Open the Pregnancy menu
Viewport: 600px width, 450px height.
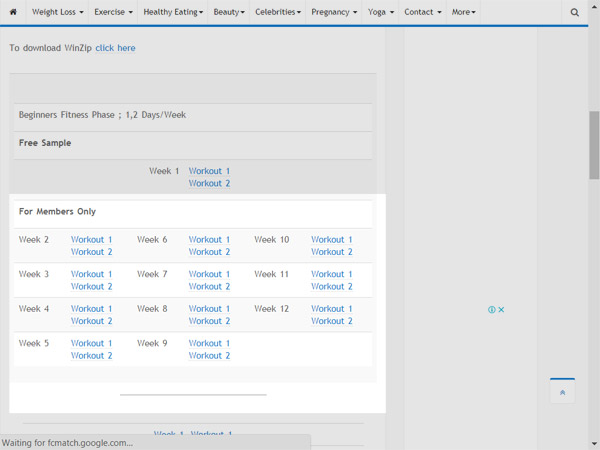pyautogui.click(x=334, y=12)
